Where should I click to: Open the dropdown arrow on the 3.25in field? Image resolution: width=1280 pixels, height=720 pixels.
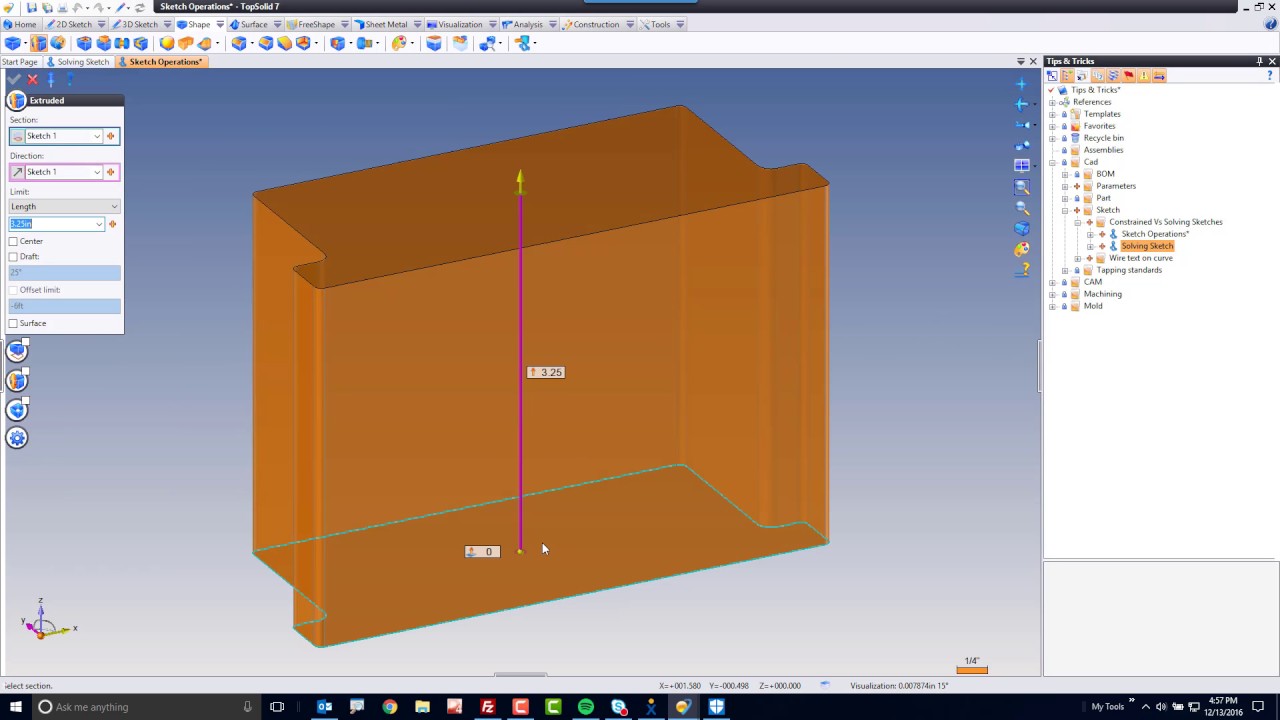99,224
